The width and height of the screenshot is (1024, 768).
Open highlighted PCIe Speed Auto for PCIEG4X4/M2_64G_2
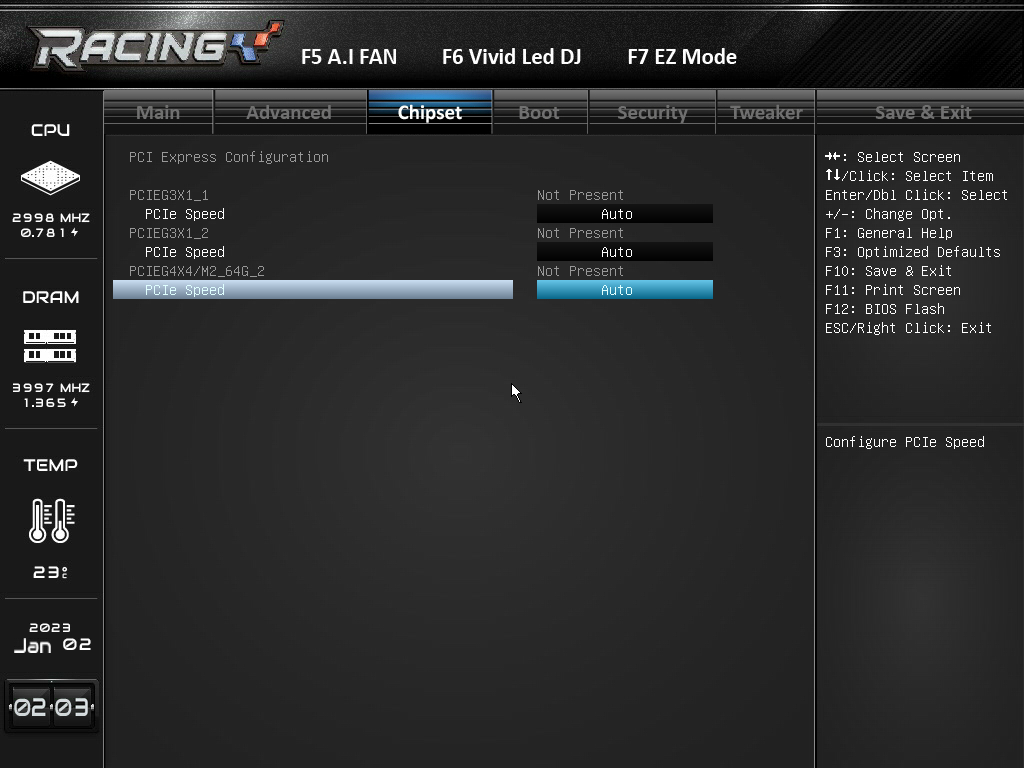click(624, 290)
